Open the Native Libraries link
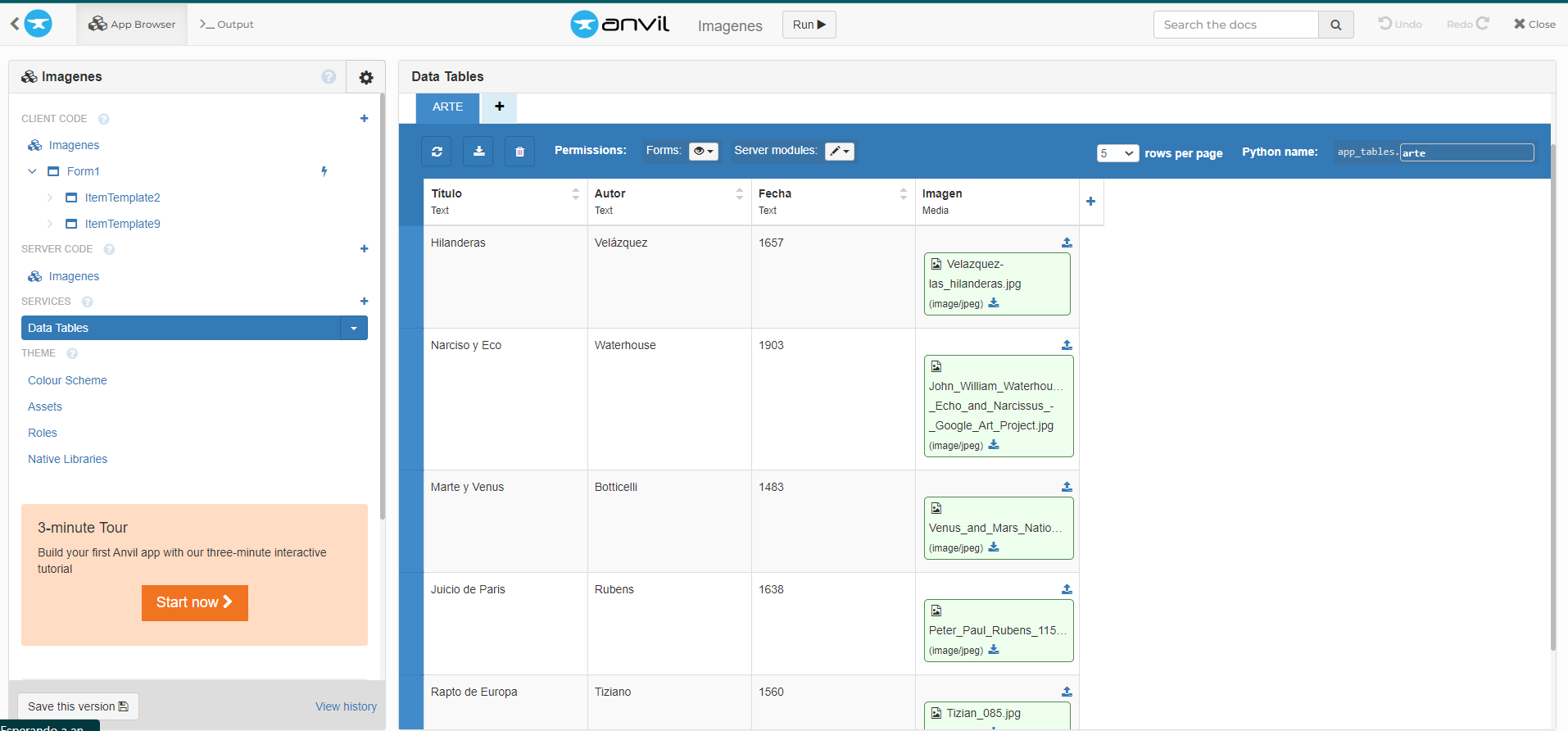This screenshot has width=1568, height=731. (x=67, y=459)
